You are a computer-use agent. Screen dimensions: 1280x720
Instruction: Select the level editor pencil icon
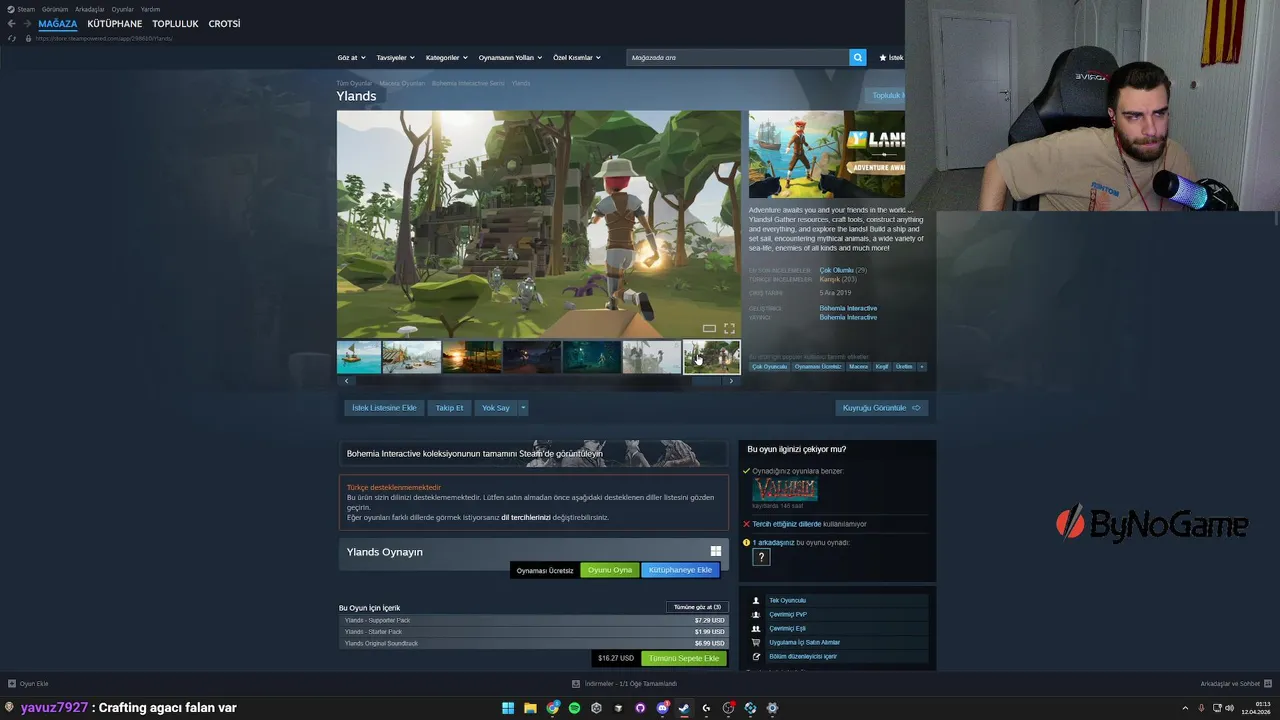pyautogui.click(x=756, y=656)
